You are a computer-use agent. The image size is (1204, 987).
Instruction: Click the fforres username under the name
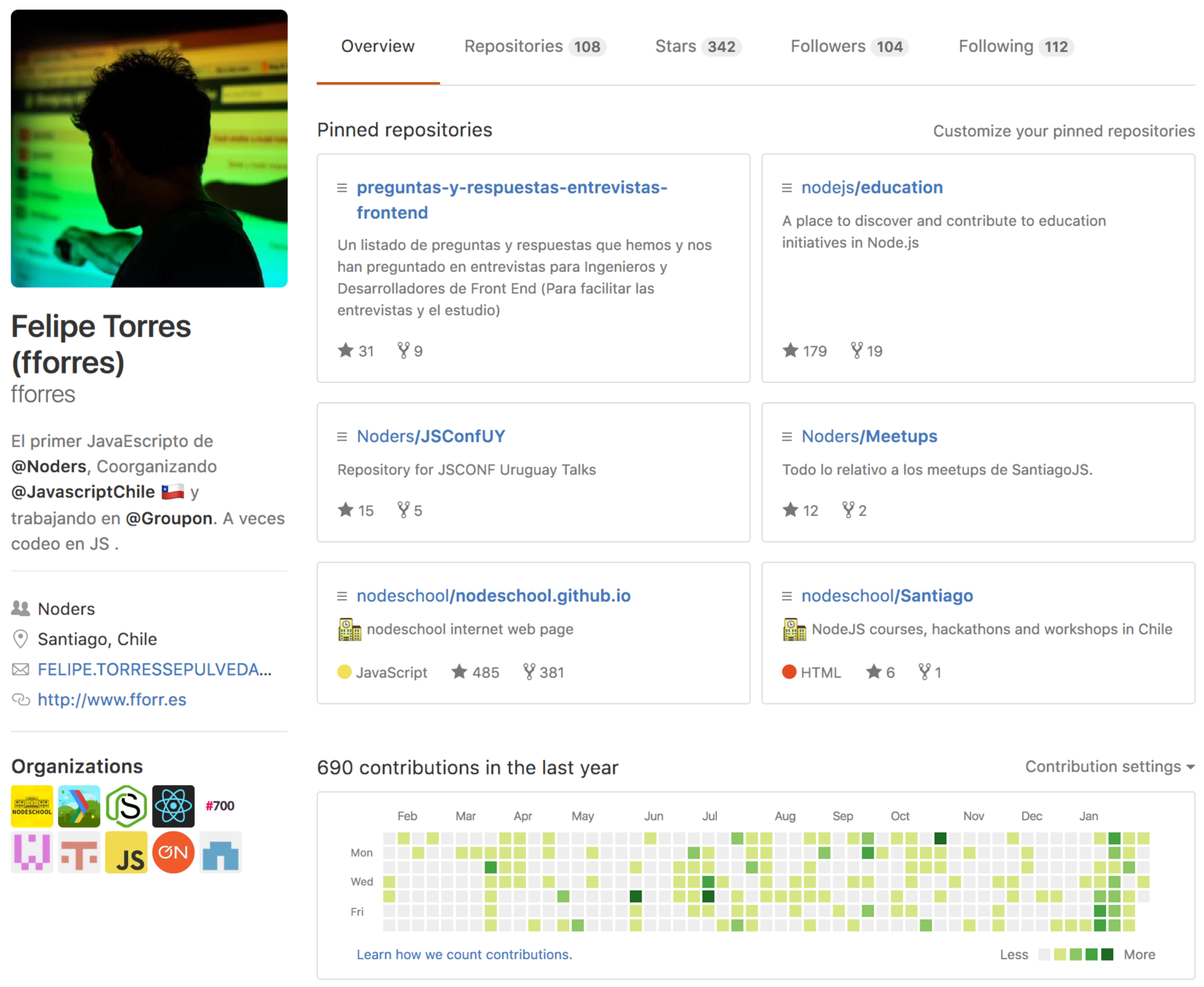(x=43, y=394)
